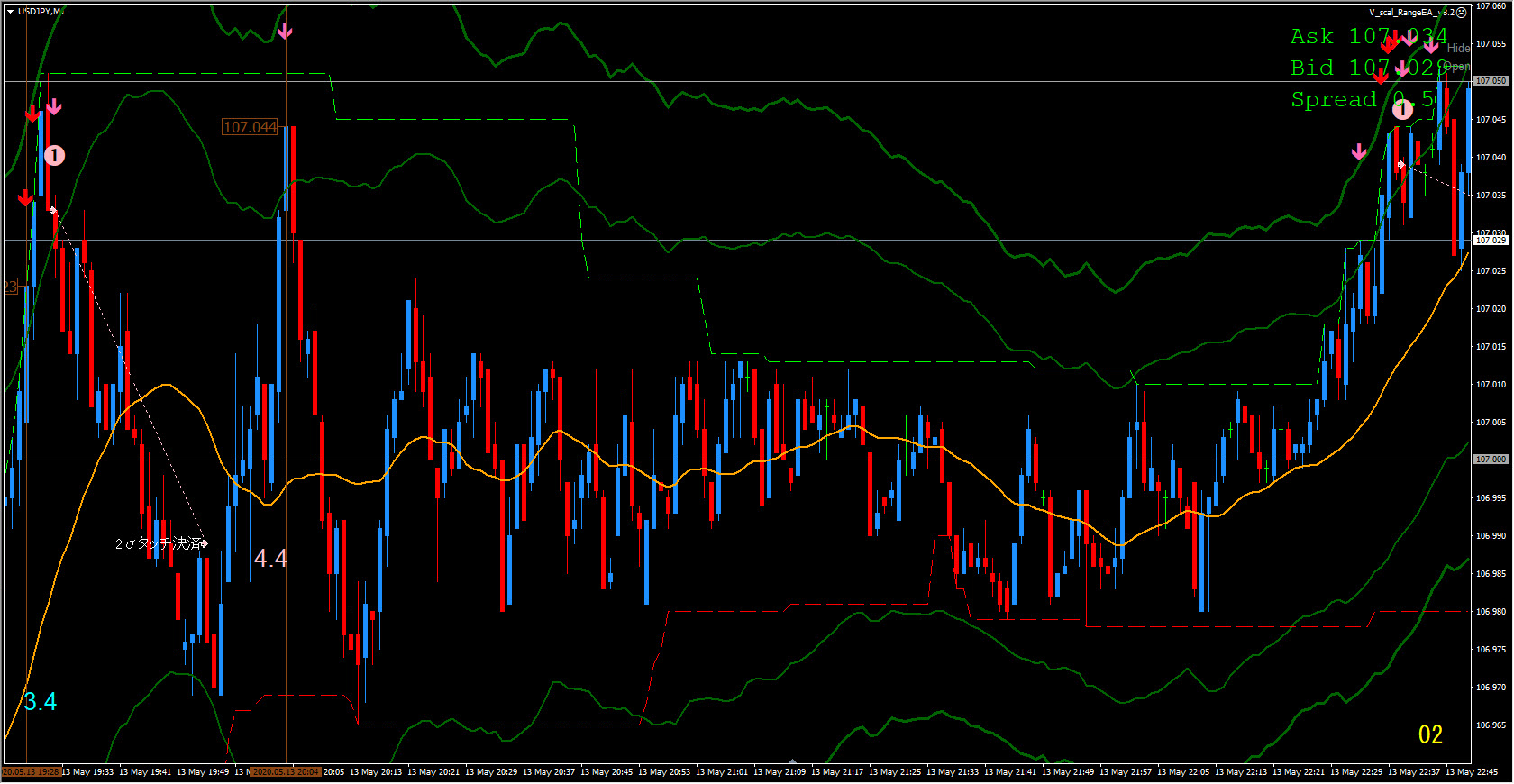This screenshot has width=1514, height=784.
Task: Click the 2020.05.13 20:04 date marker
Action: click(x=285, y=772)
